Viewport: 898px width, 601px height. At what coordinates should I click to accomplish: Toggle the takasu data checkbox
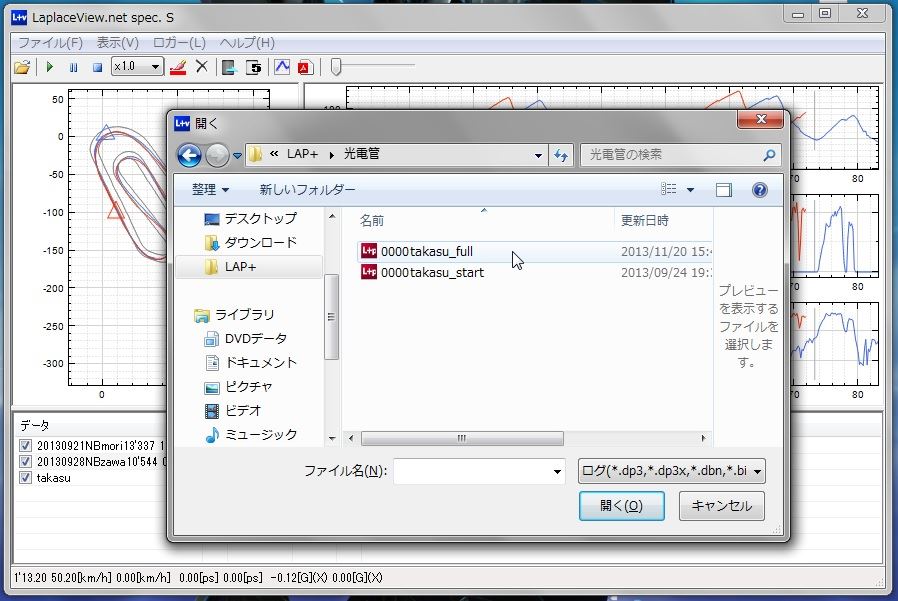coord(25,478)
